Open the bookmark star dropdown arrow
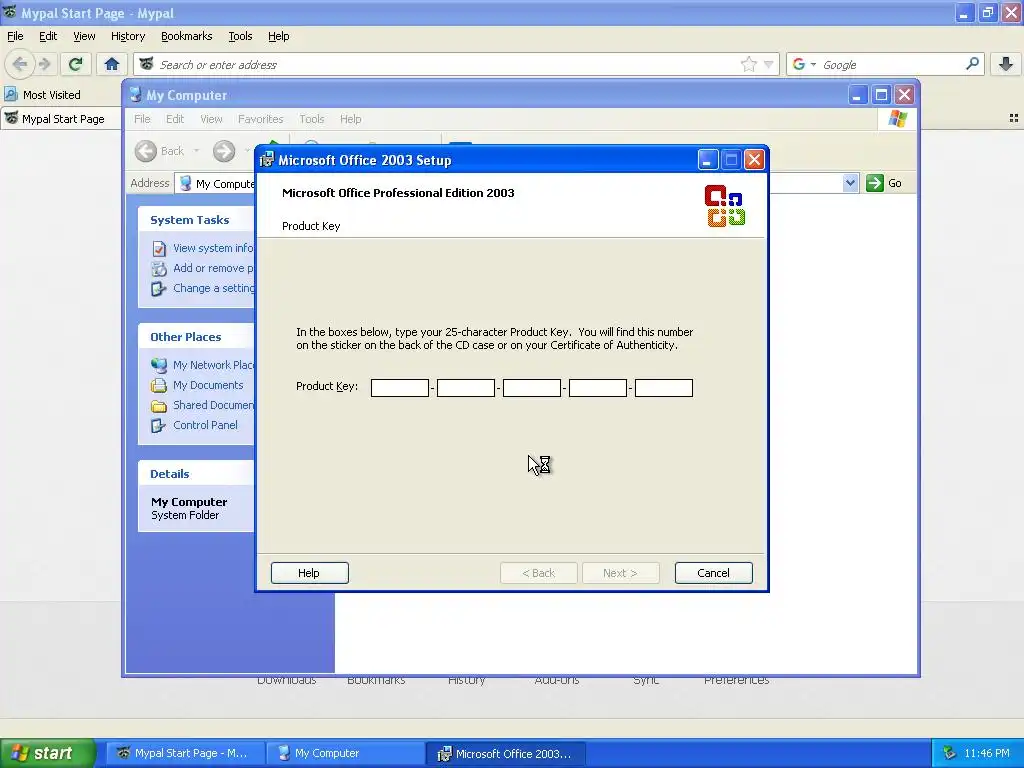1024x768 pixels. 769,64
